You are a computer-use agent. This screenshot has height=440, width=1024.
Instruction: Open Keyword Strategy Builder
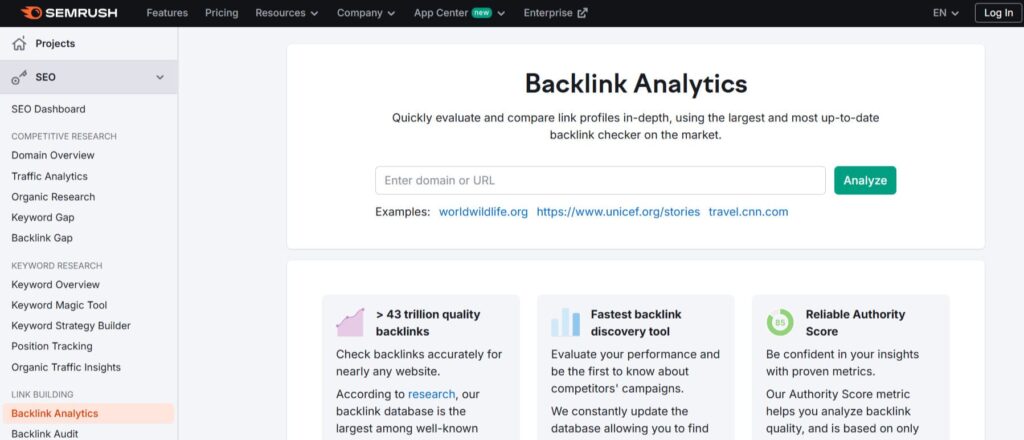[71, 326]
